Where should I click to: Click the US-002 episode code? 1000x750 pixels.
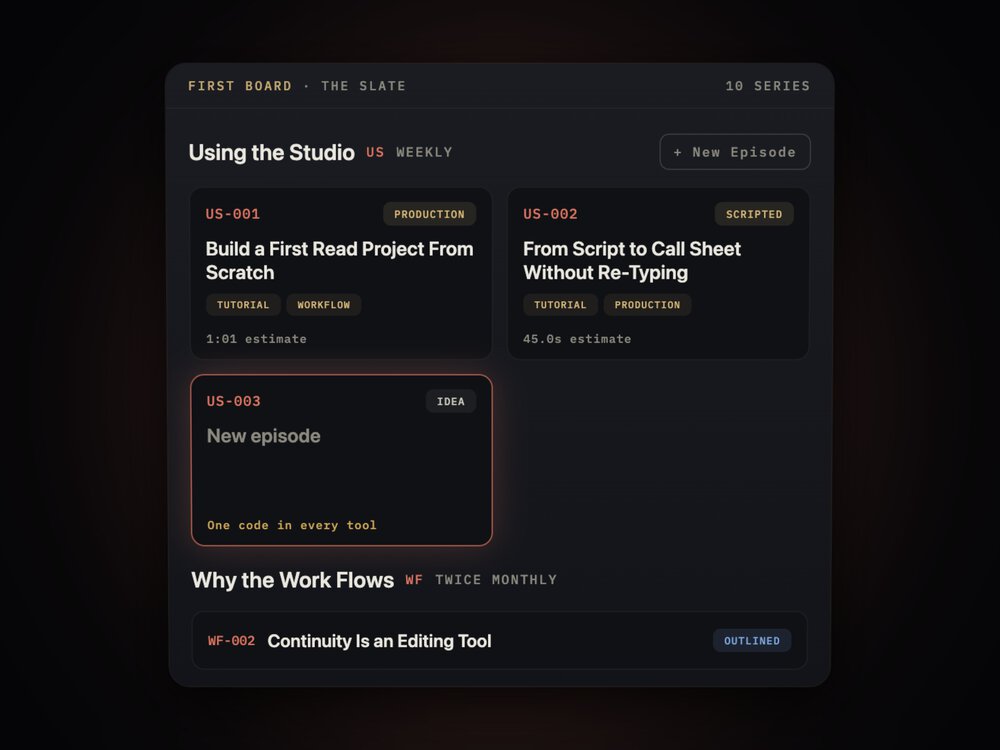click(x=550, y=214)
